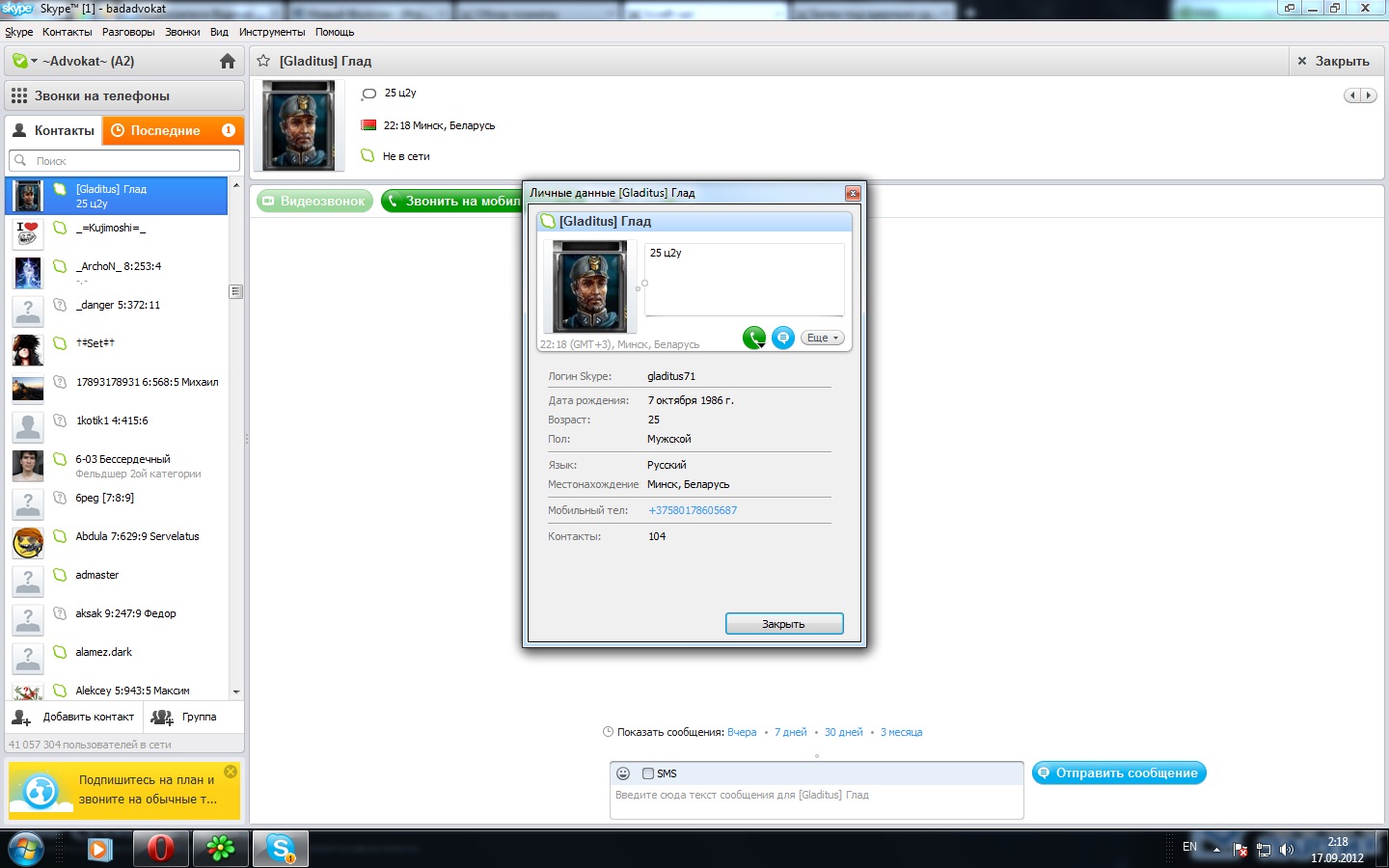Image resolution: width=1389 pixels, height=868 pixels.
Task: Select contact aksak 9:247:9 Федор
Action: tap(117, 619)
